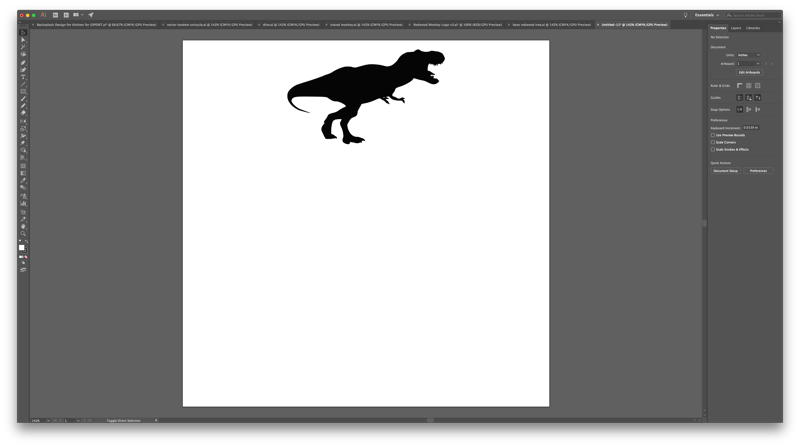Select the Lasso tool
Image resolution: width=800 pixels, height=447 pixels.
click(23, 54)
